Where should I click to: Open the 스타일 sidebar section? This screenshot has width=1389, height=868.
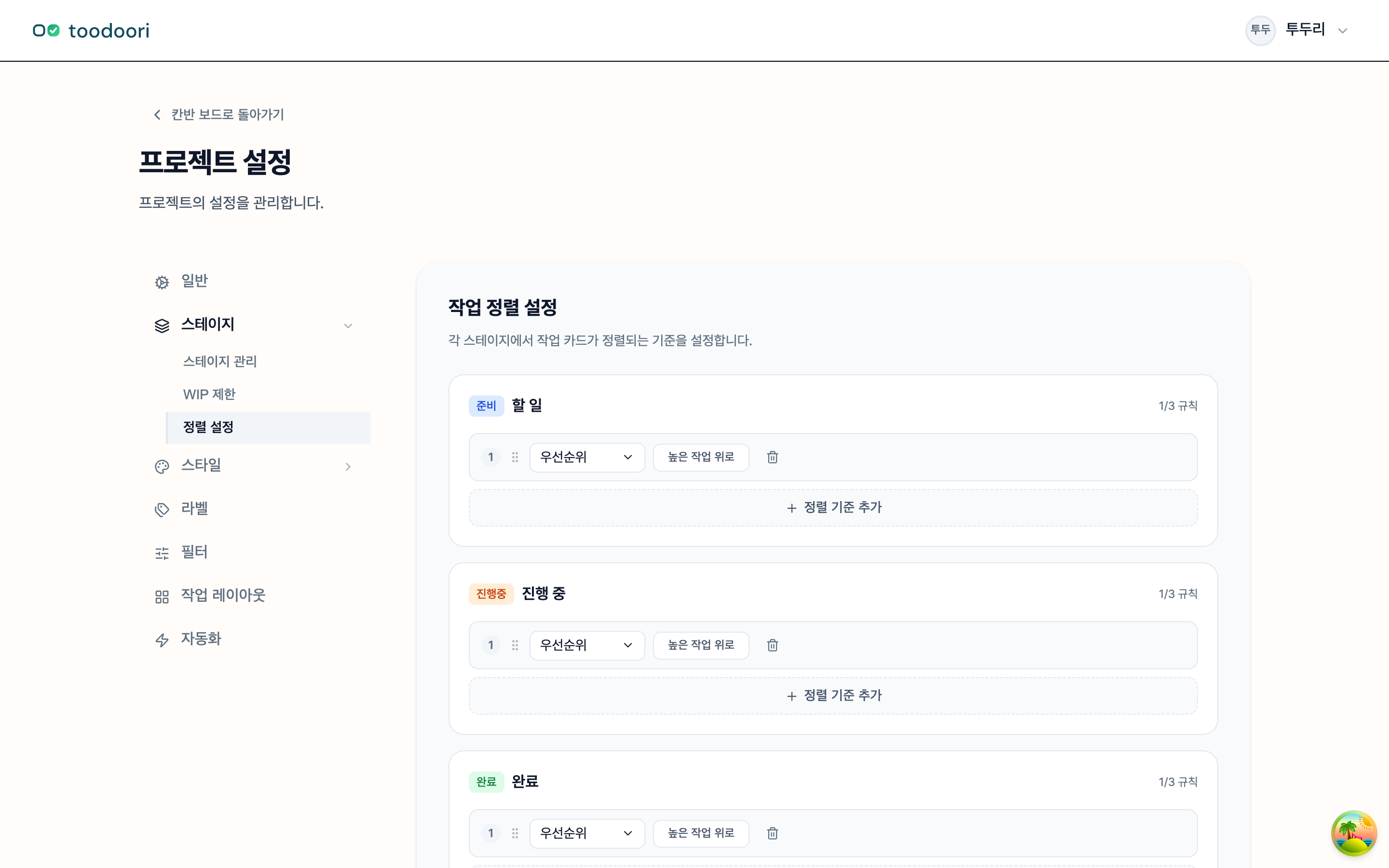[254, 465]
